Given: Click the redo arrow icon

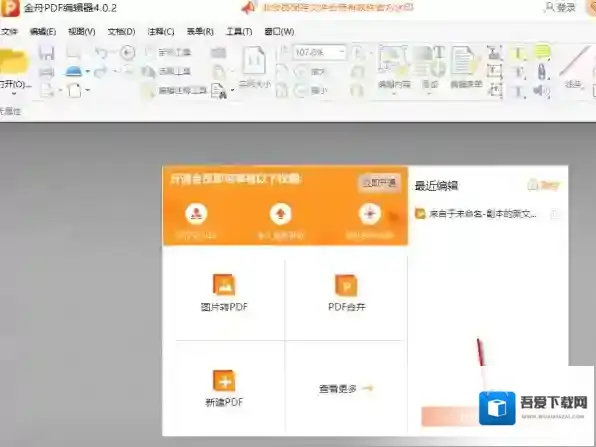Looking at the screenshot, I should [100, 71].
